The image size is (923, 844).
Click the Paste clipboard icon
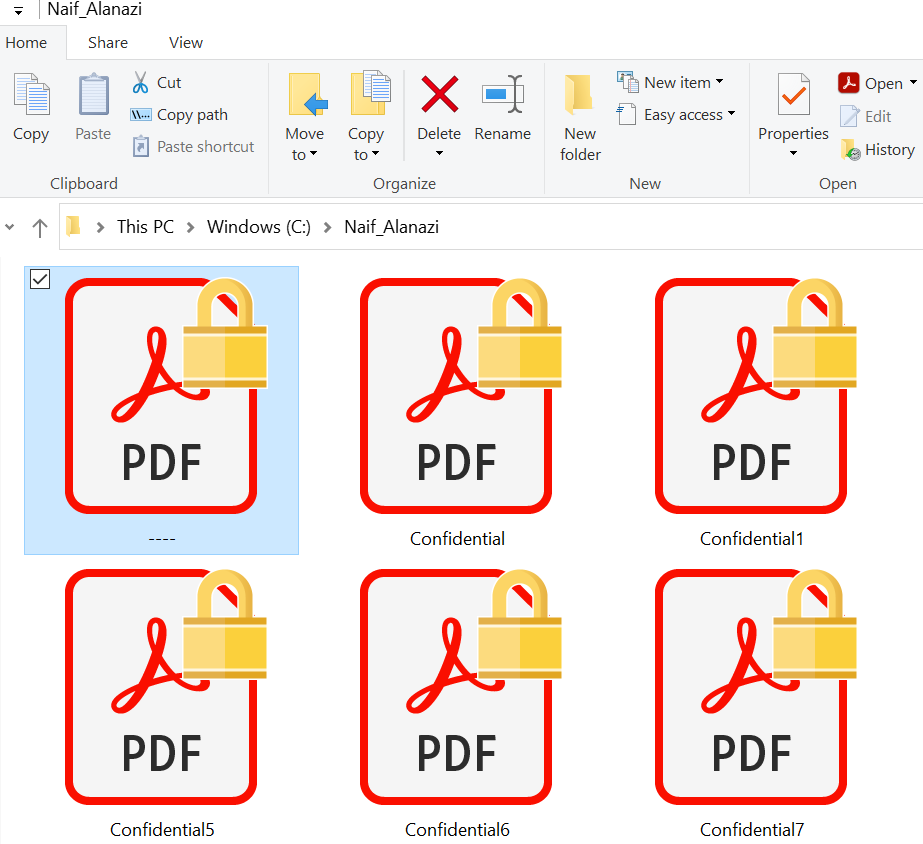(x=94, y=94)
